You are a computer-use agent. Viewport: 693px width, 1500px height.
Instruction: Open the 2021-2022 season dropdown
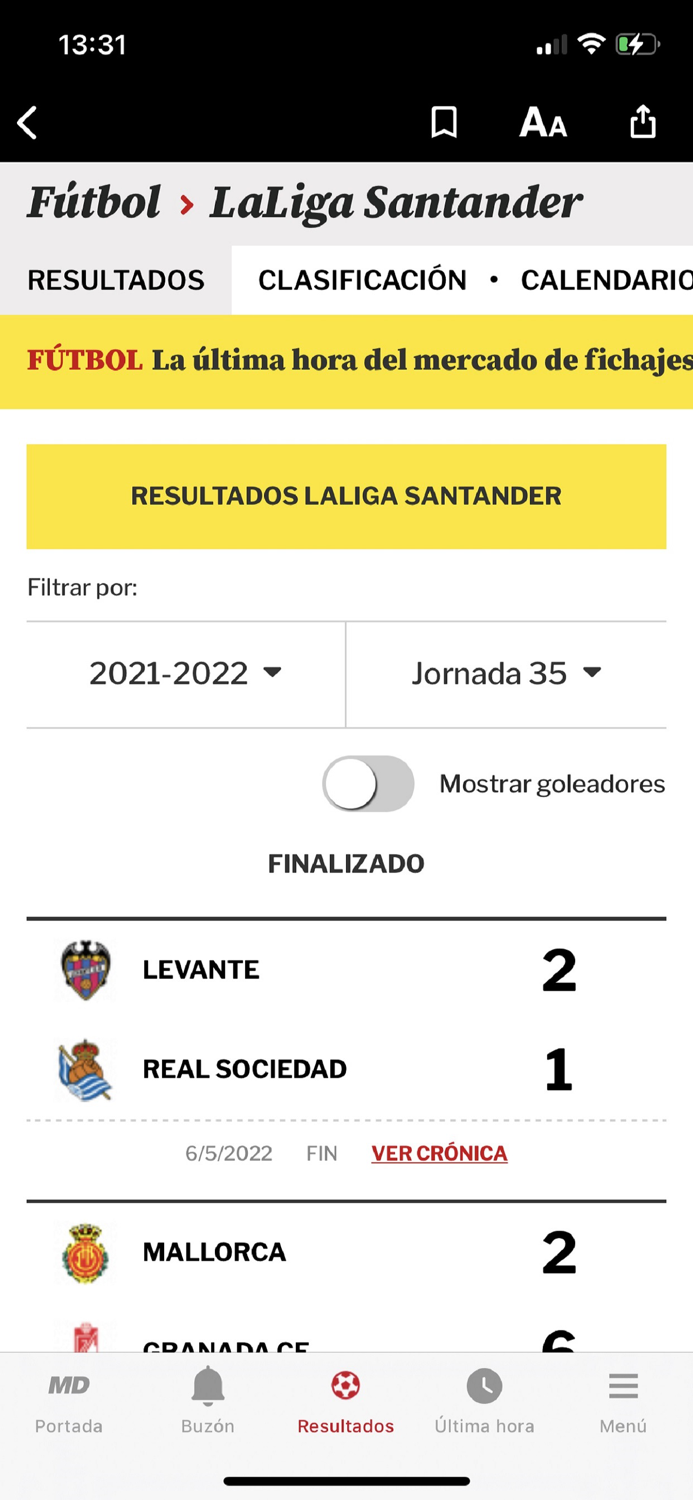coord(185,673)
